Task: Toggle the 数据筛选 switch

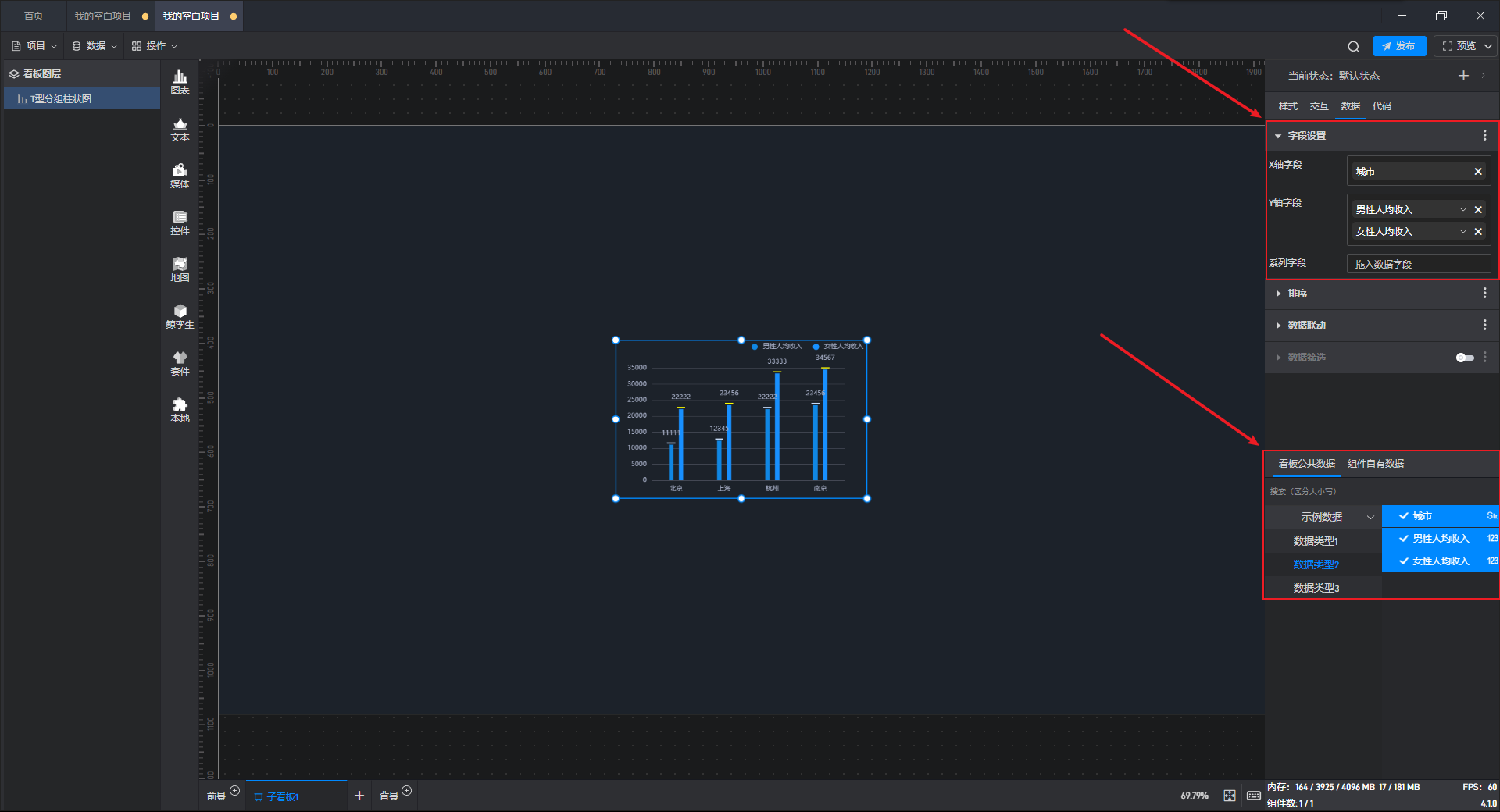Action: coord(1465,358)
